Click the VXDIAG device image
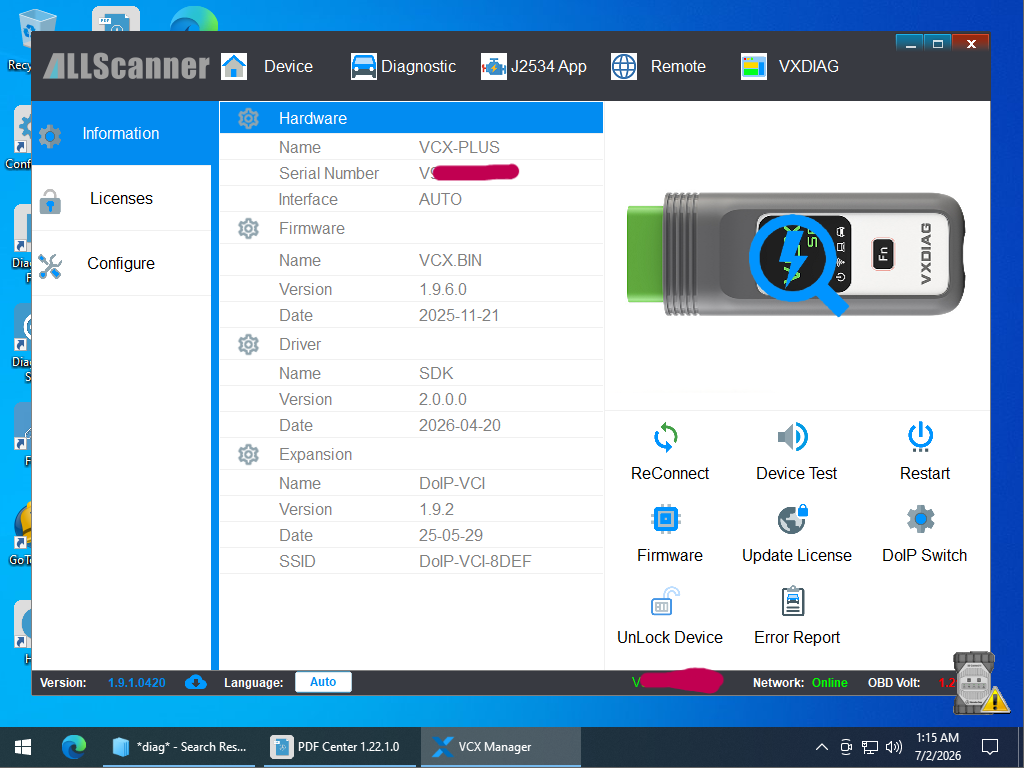Viewport: 1024px width, 768px height. [x=796, y=255]
